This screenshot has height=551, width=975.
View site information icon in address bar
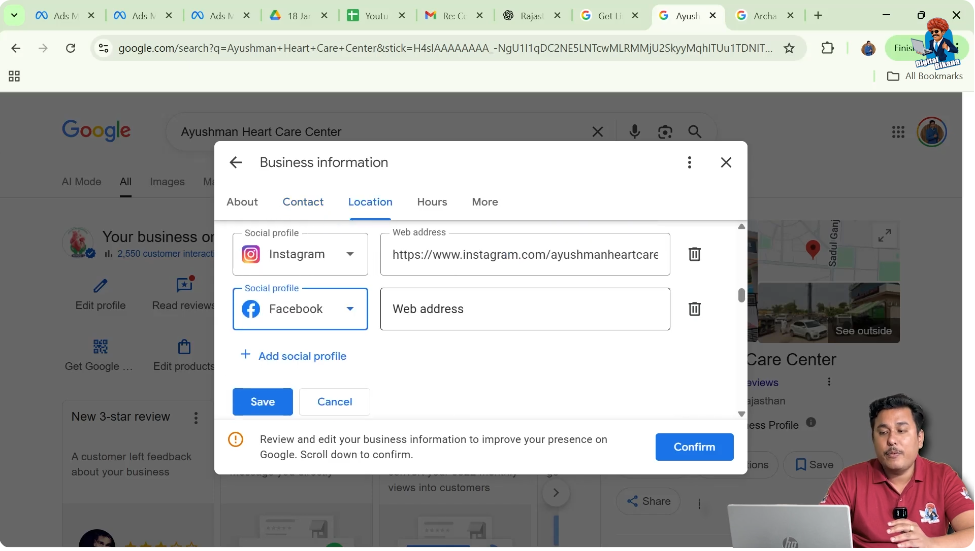point(104,48)
